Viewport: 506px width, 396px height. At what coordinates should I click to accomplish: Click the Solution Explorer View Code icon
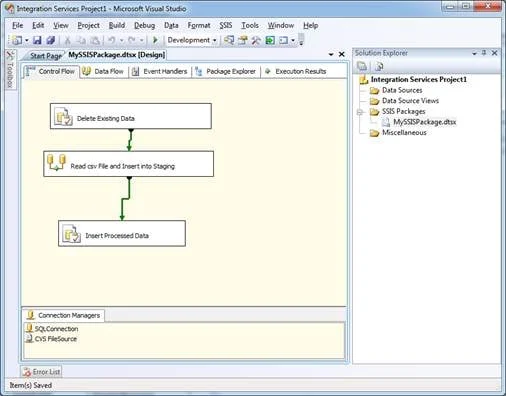379,66
